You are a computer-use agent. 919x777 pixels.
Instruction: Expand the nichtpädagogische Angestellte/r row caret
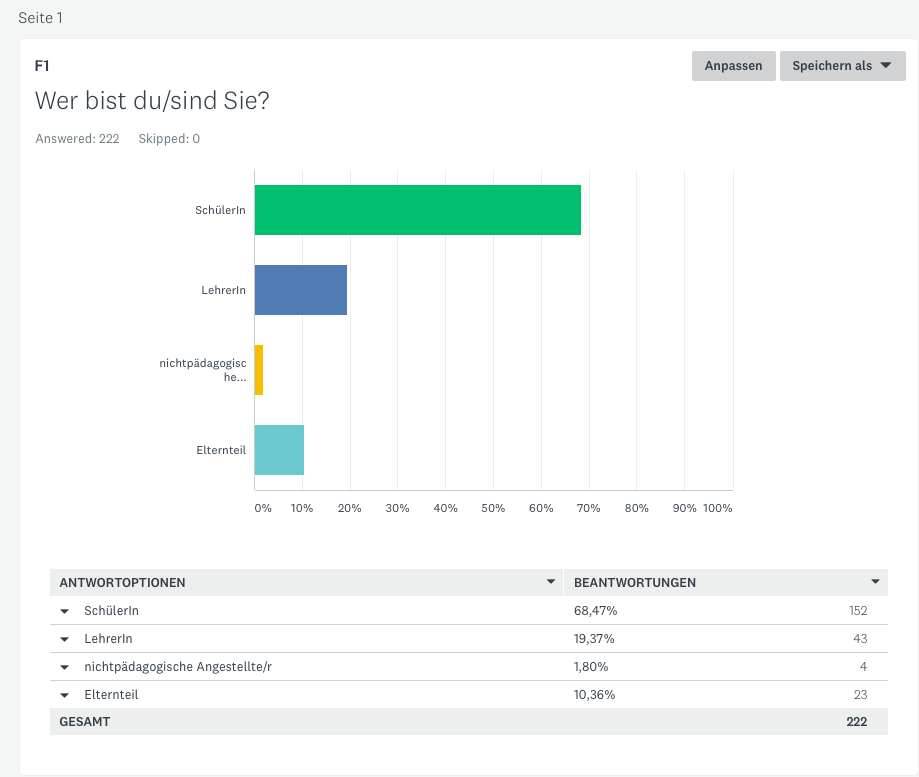click(65, 667)
